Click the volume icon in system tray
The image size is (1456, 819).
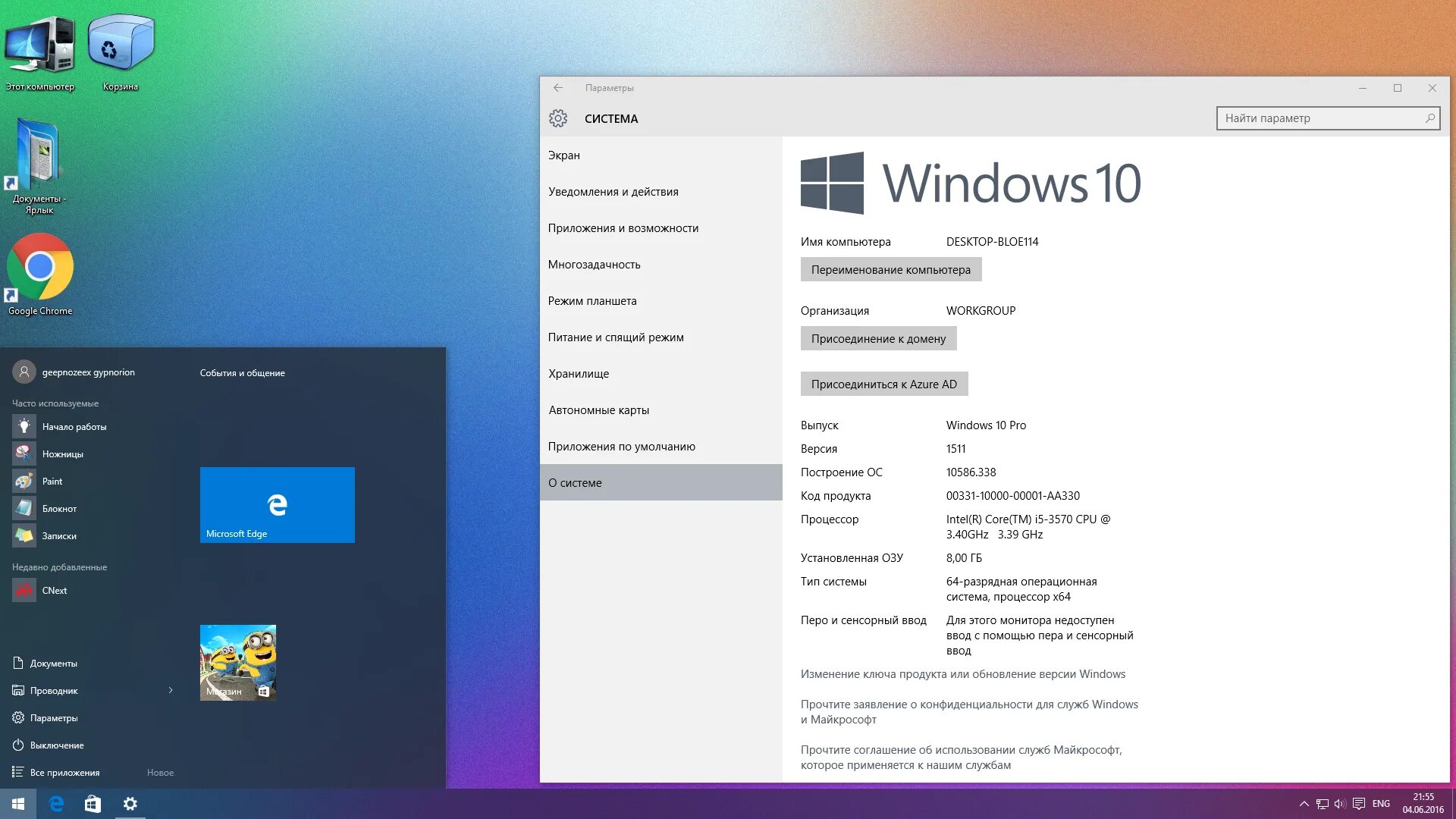point(1340,804)
